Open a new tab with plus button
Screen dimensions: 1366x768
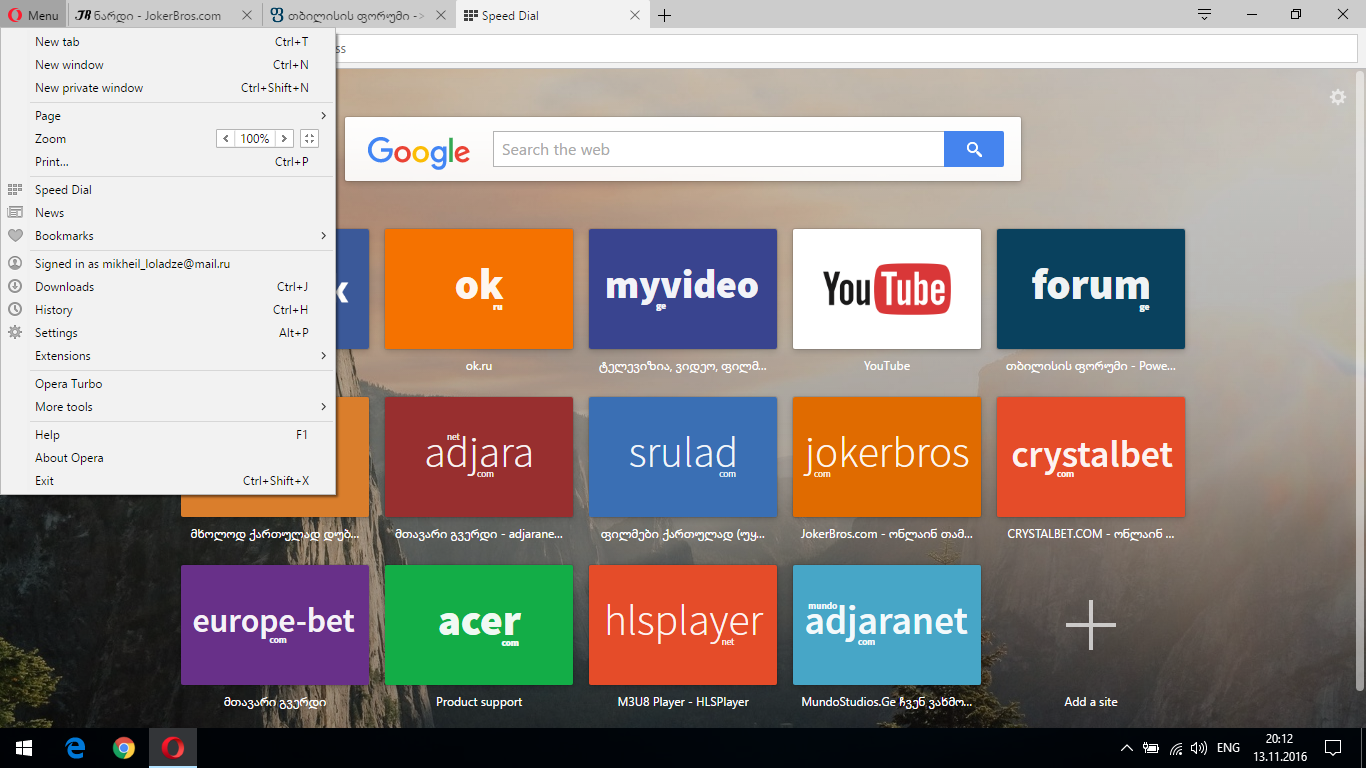664,15
